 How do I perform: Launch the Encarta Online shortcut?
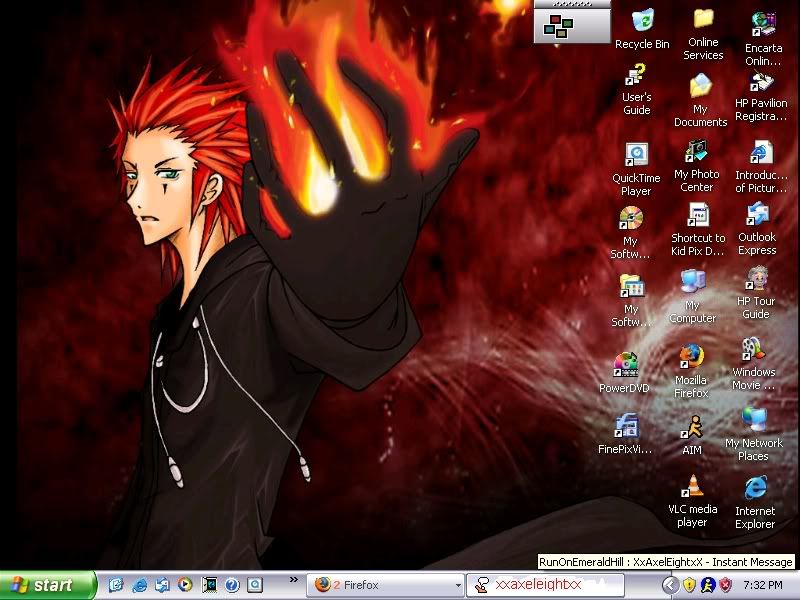763,39
